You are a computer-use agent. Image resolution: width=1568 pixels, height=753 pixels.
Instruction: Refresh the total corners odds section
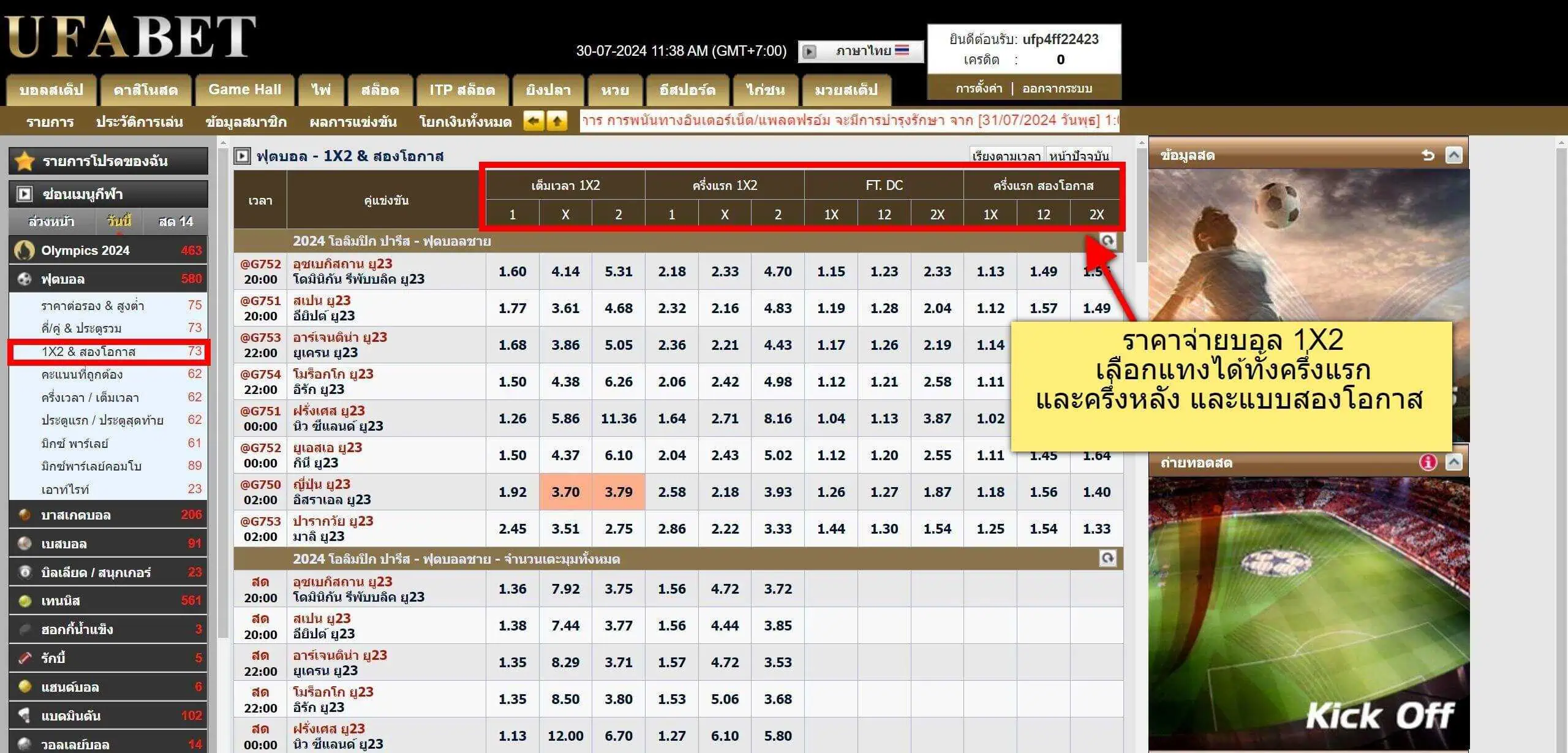click(1107, 558)
